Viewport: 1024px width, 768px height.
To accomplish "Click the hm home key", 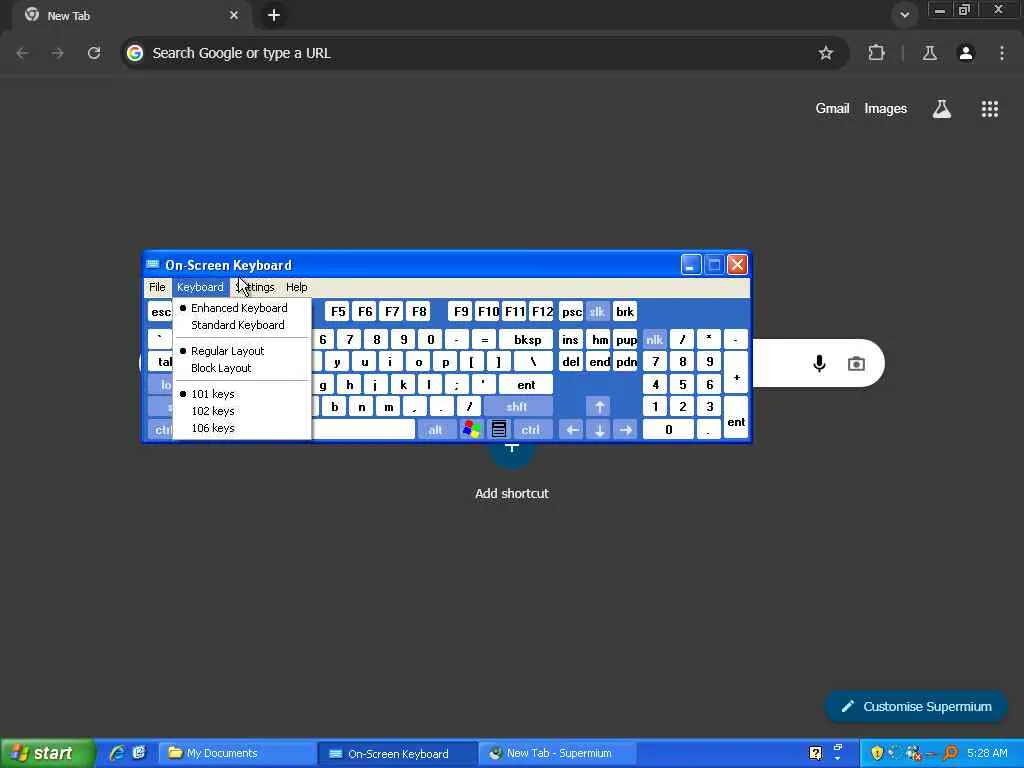I will 599,340.
